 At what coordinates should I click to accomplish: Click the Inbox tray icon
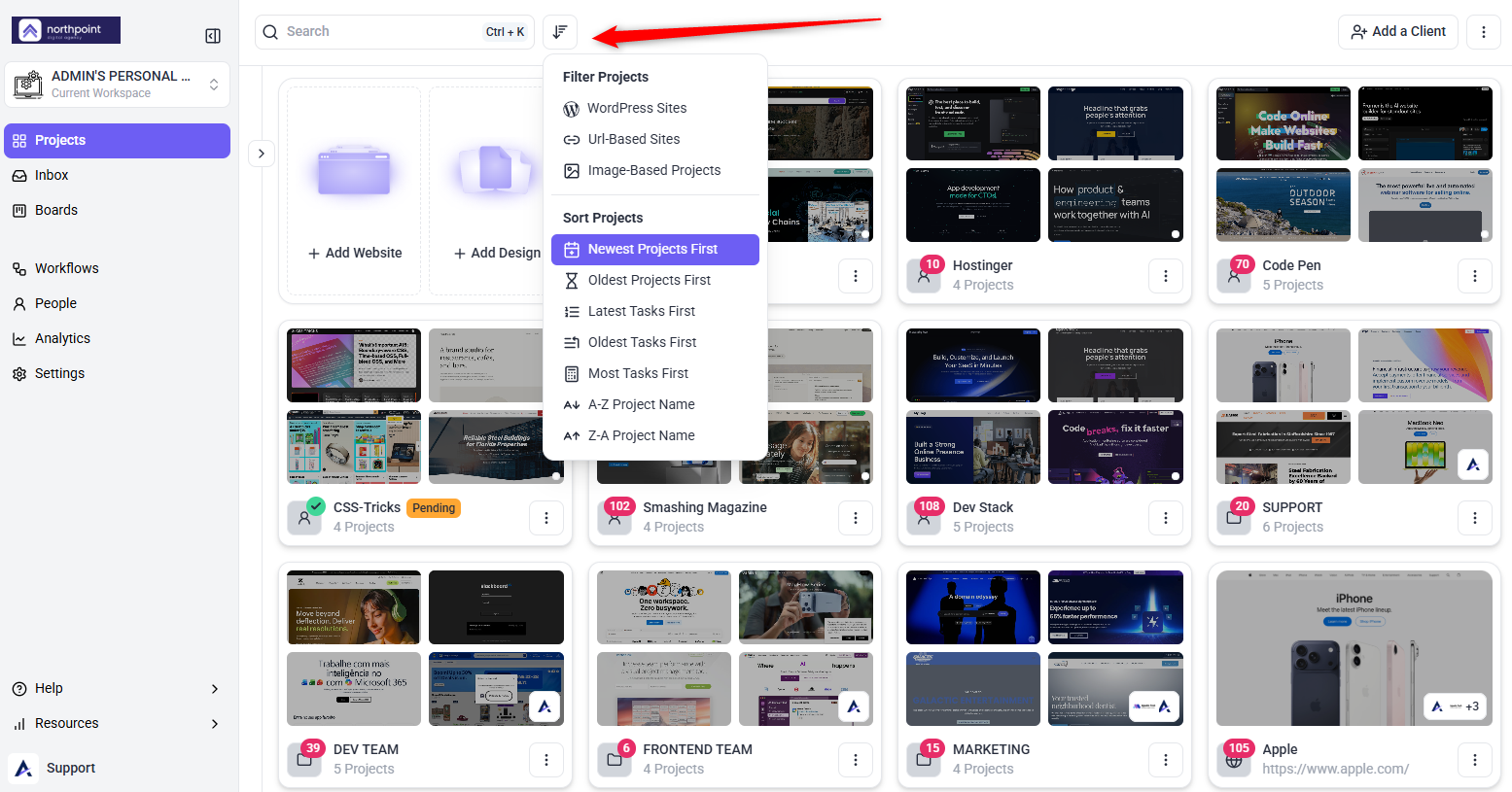click(19, 176)
